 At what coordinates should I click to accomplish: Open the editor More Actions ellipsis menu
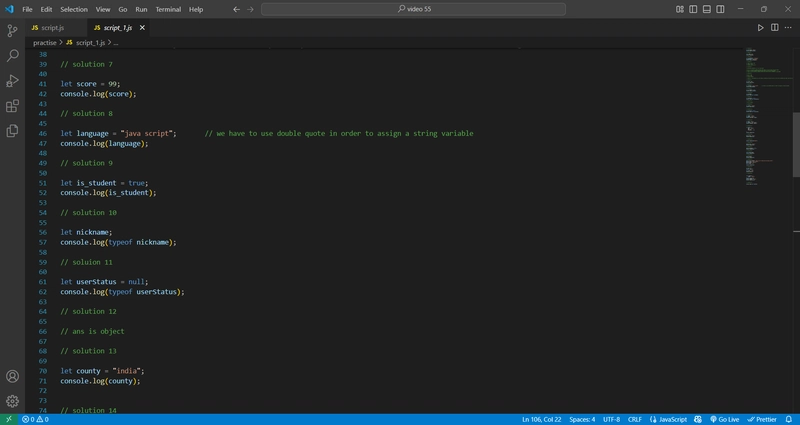point(788,28)
